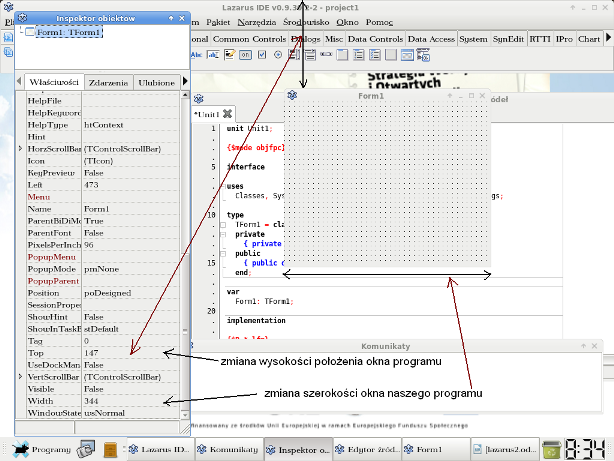Select the TPanel component icon in the palette

(x=391, y=55)
